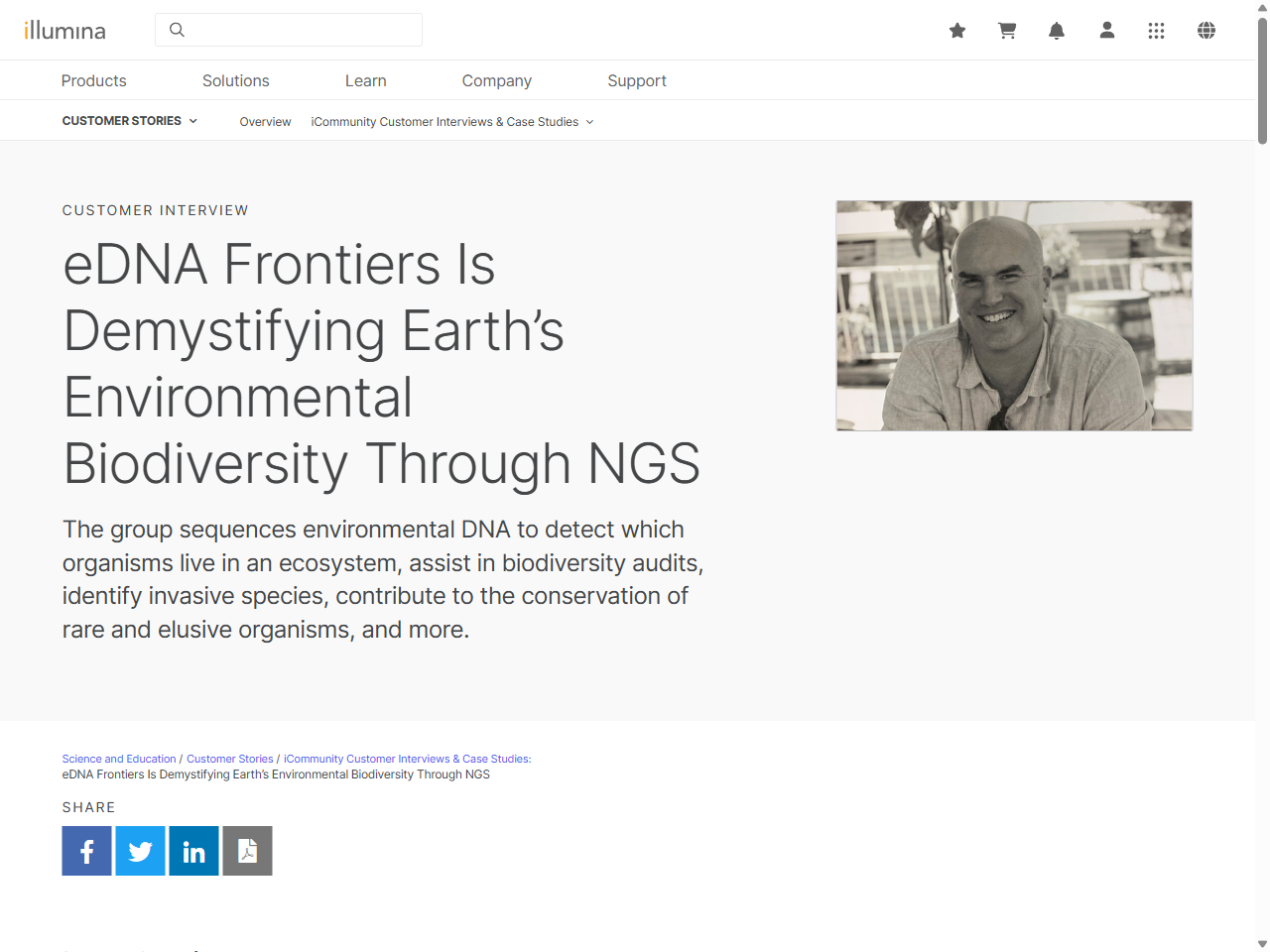Click the favorites star icon
Screen dimensions: 1270x952
click(x=957, y=31)
